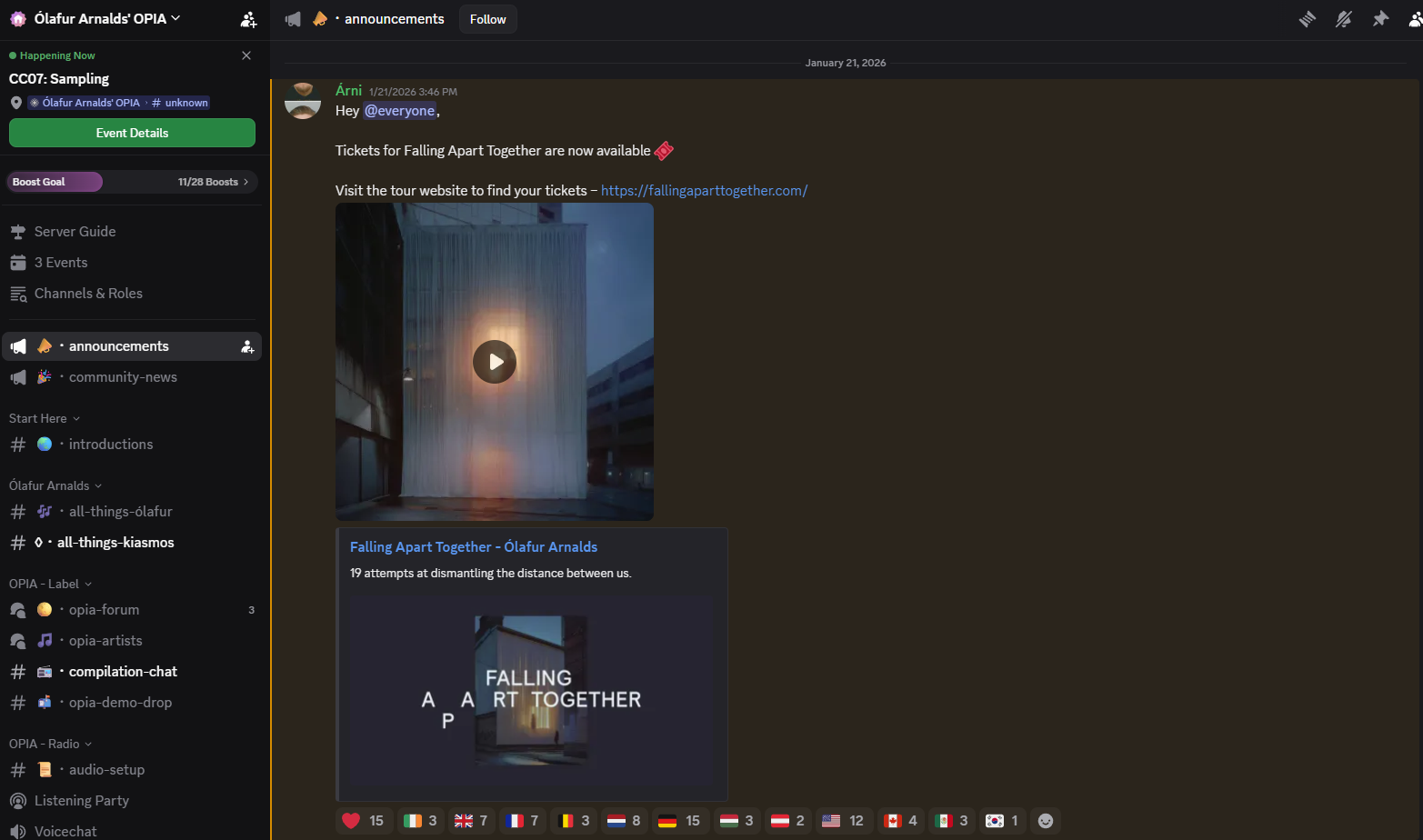Open the 3 Events calendar item
Viewport: 1423px width, 840px height.
pos(61,263)
